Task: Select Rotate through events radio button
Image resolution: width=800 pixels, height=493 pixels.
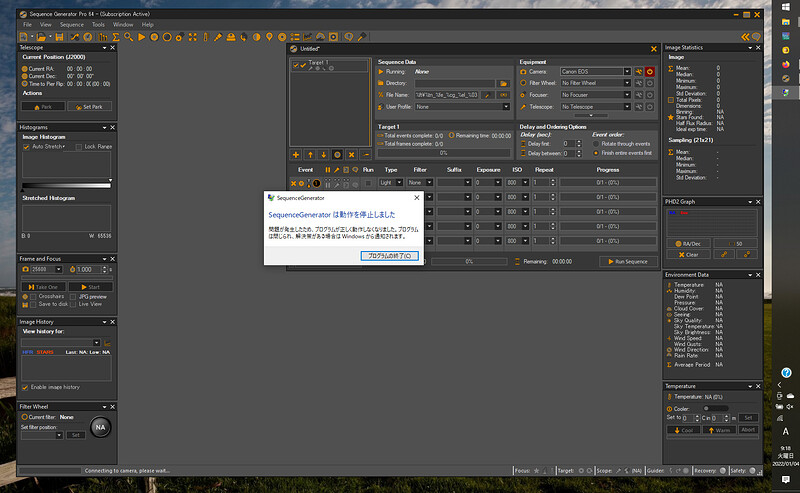Action: click(595, 144)
